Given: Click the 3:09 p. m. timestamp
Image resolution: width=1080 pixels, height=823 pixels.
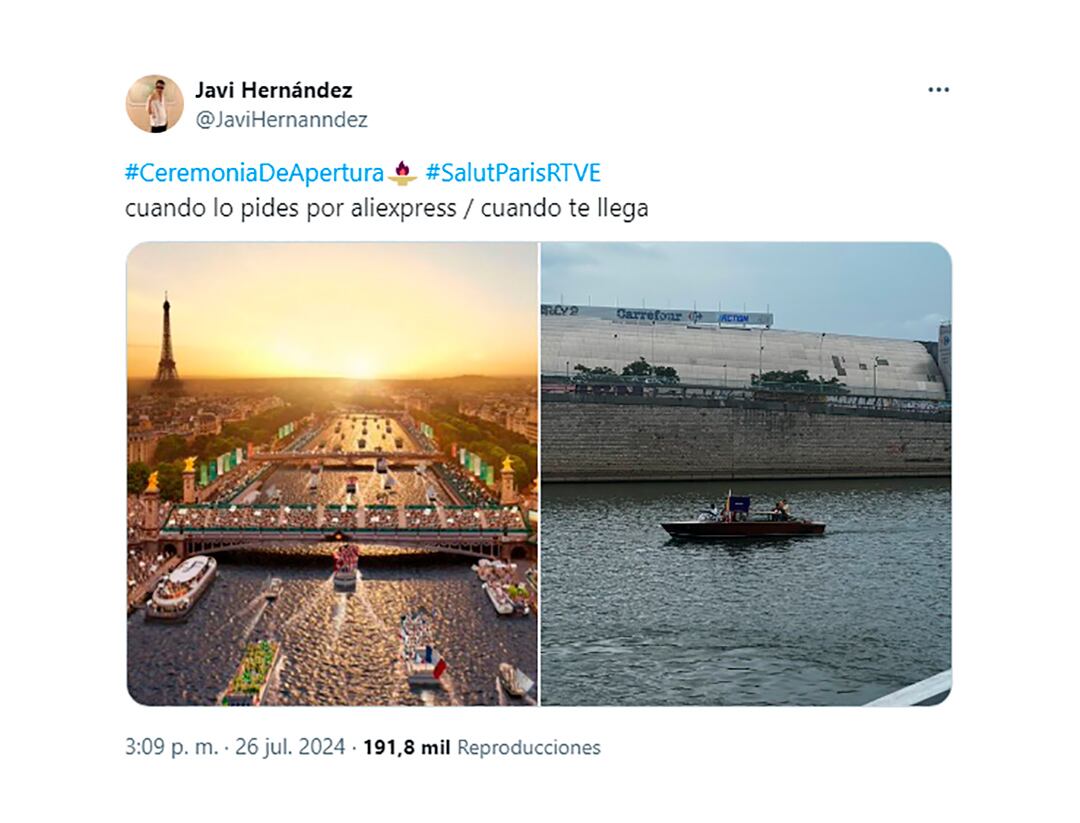Looking at the screenshot, I should coord(171,747).
